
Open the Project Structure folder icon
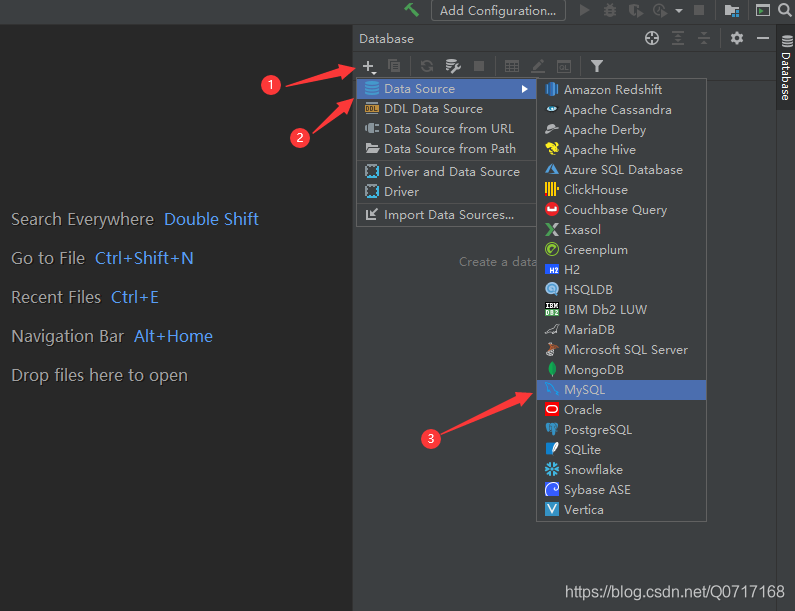click(732, 10)
